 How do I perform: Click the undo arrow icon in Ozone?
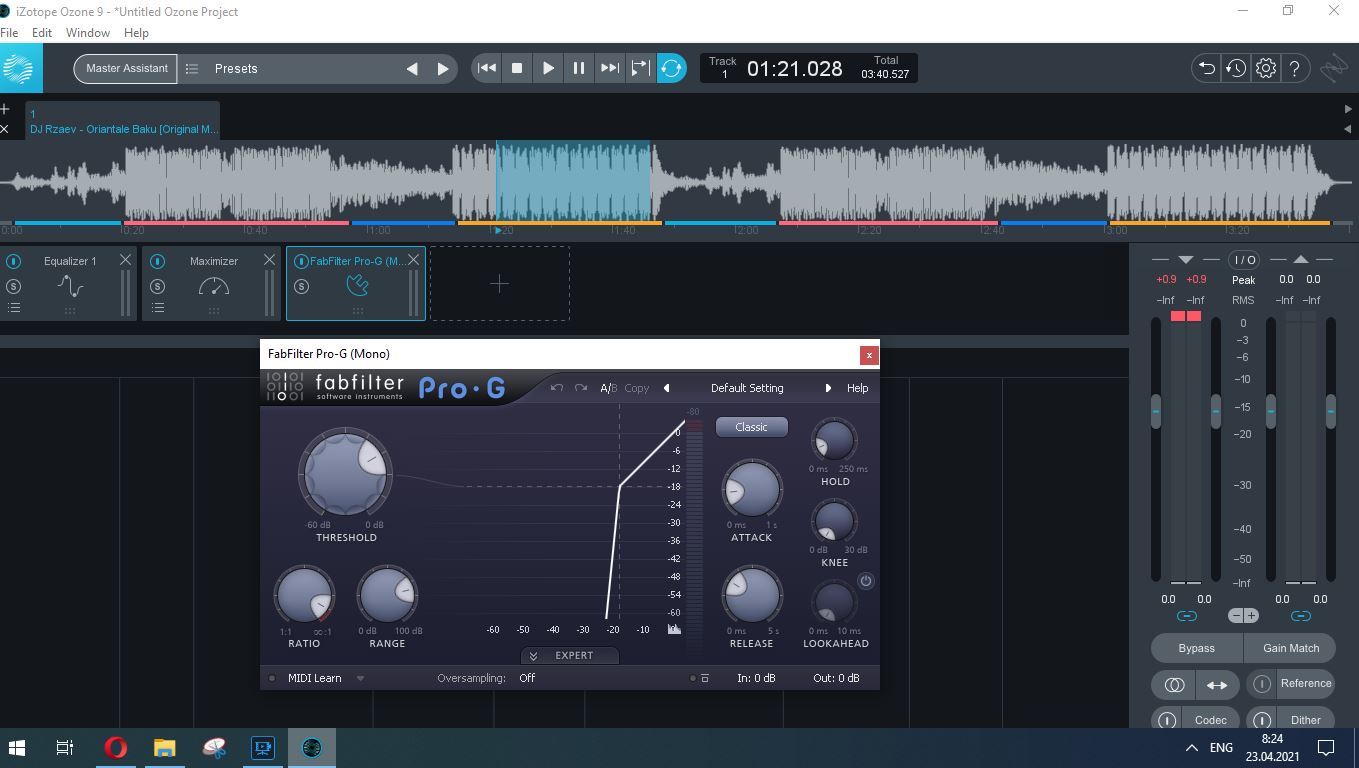click(x=1206, y=68)
